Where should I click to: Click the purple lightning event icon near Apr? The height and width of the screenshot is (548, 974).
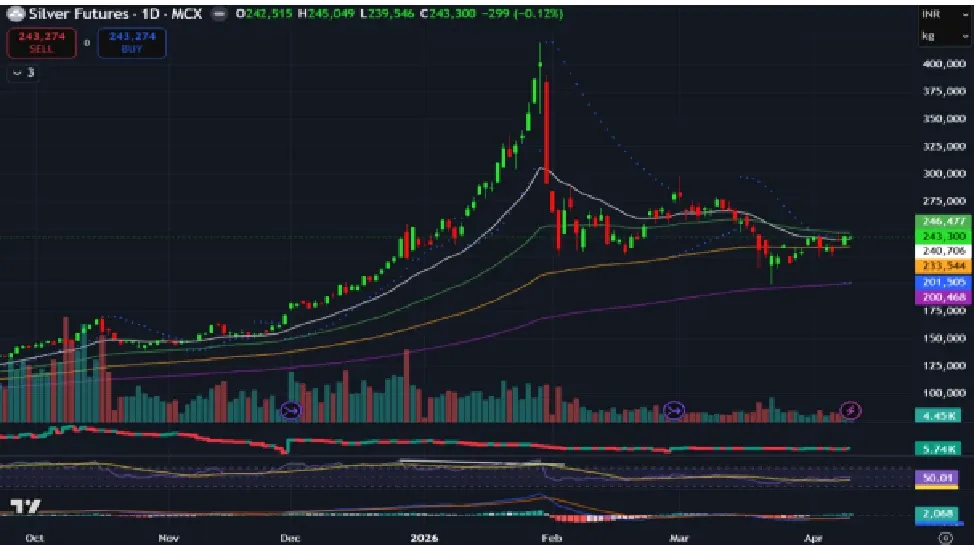[850, 411]
